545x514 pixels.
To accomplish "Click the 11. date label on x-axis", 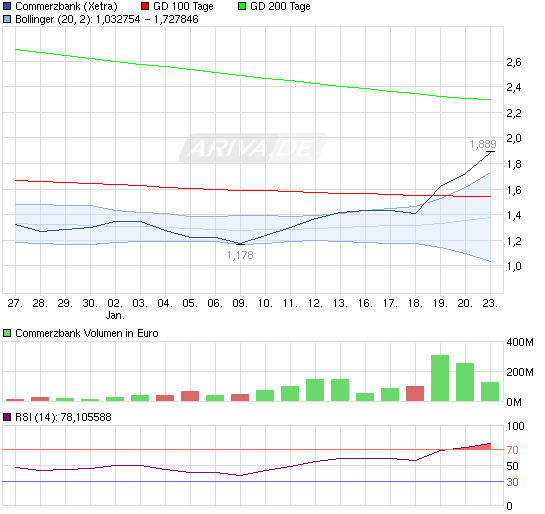I will tap(291, 303).
